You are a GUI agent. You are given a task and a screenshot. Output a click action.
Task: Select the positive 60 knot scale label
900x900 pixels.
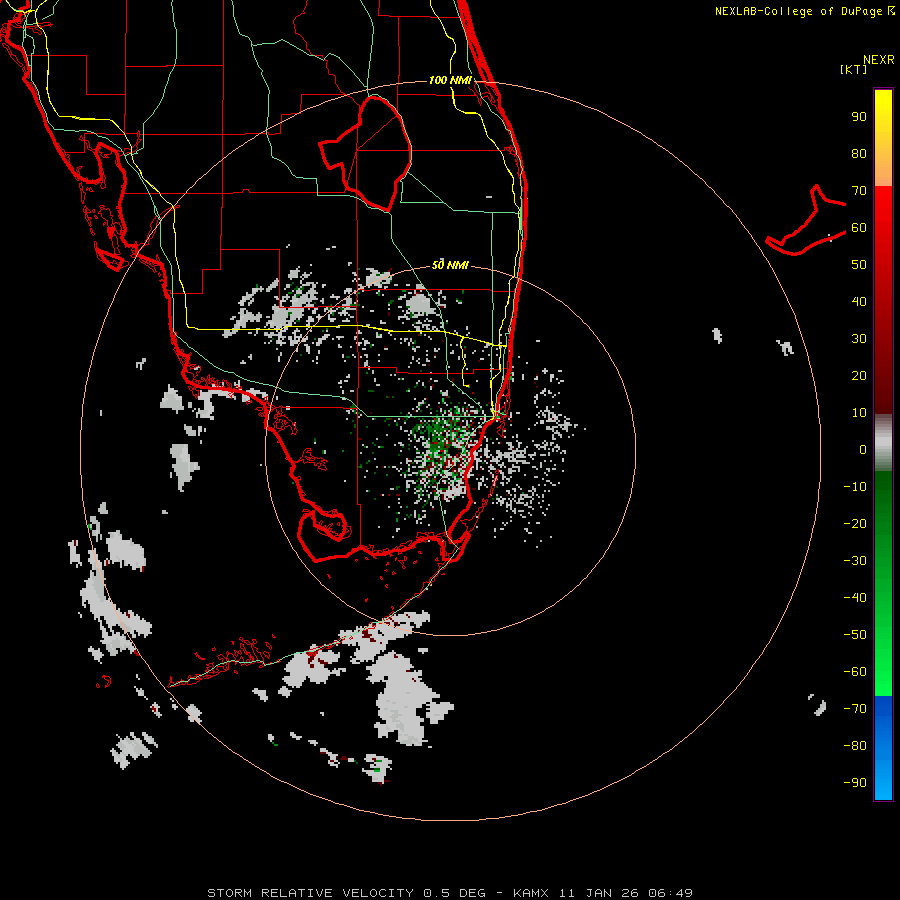pos(859,228)
